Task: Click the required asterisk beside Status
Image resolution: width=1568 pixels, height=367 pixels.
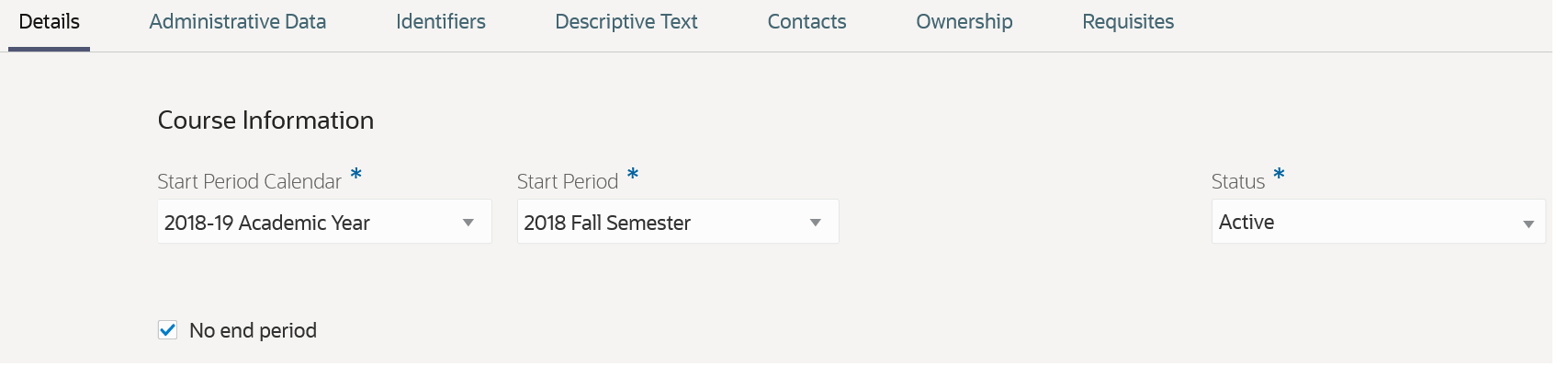Action: pos(1279,174)
